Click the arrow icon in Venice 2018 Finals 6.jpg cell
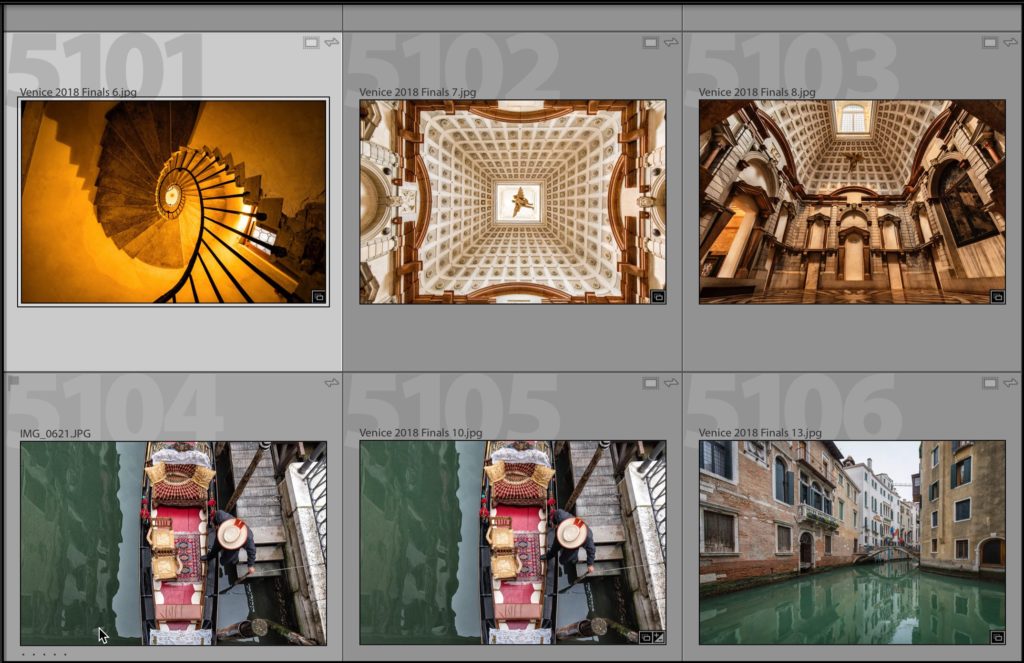Image resolution: width=1024 pixels, height=663 pixels. tap(332, 42)
